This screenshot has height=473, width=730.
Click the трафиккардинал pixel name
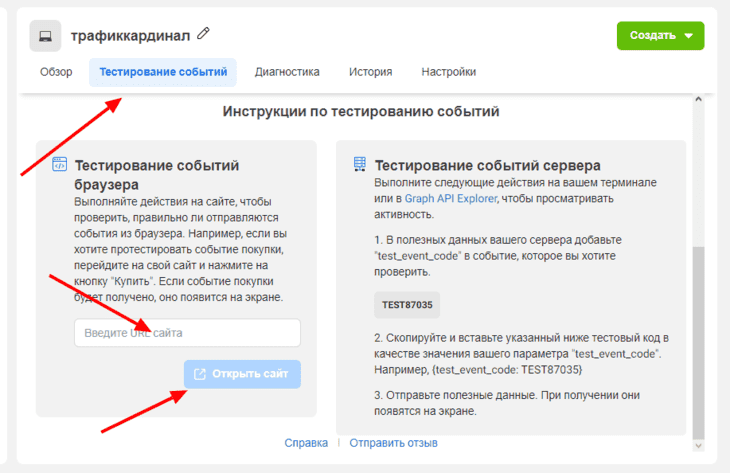coord(130,36)
